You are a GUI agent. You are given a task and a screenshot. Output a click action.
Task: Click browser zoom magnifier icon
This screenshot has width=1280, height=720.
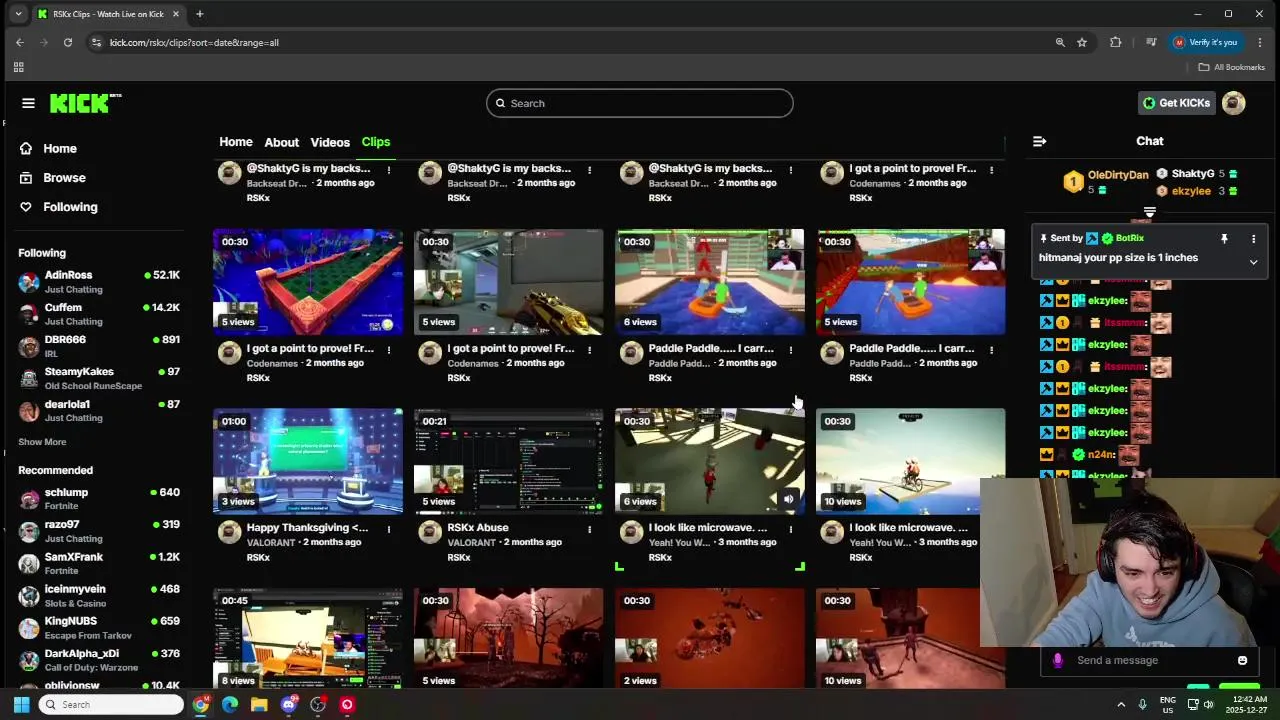1060,42
